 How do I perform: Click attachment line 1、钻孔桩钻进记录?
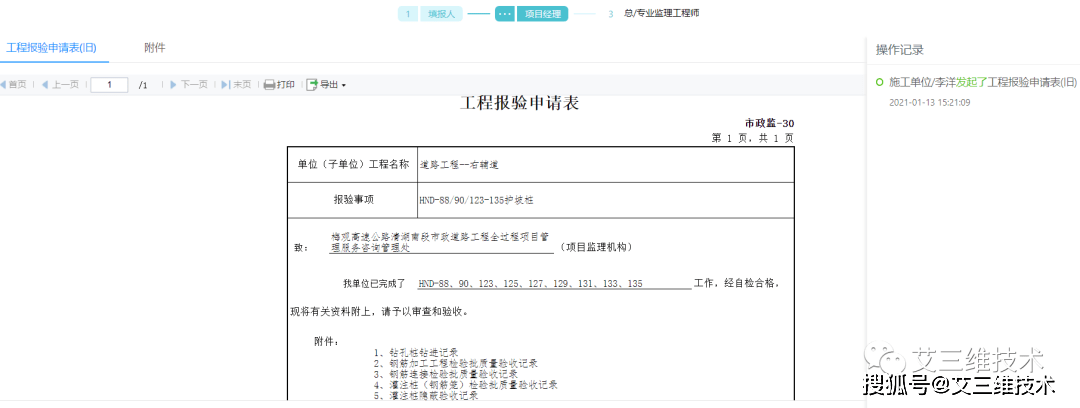(x=416, y=351)
